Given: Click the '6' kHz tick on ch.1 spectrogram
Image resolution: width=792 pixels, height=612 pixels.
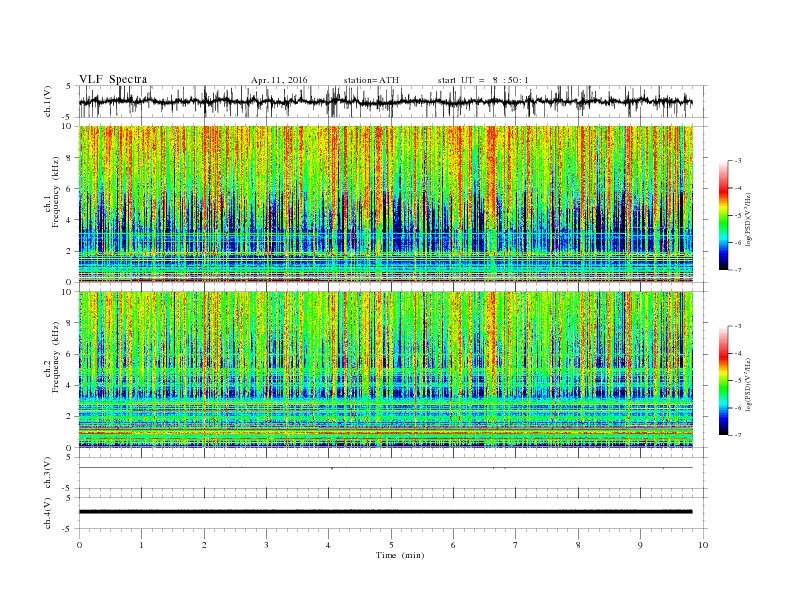Looking at the screenshot, I should [x=69, y=189].
